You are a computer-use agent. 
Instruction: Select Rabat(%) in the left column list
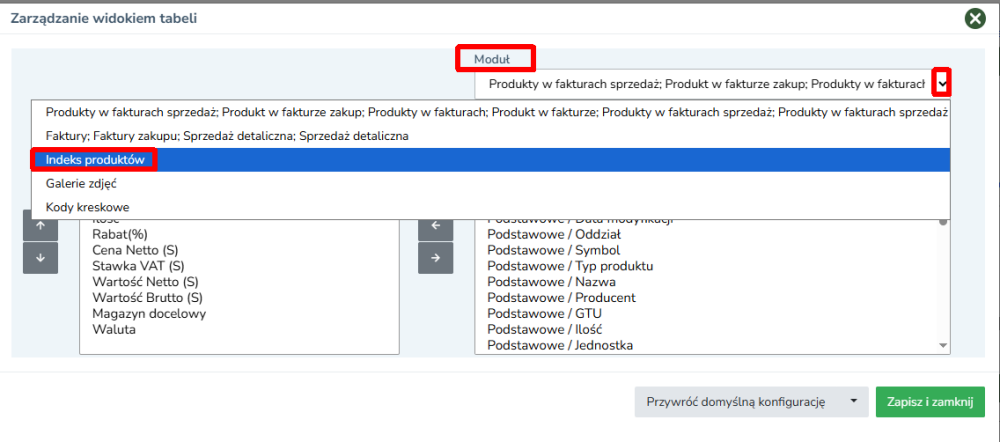119,234
